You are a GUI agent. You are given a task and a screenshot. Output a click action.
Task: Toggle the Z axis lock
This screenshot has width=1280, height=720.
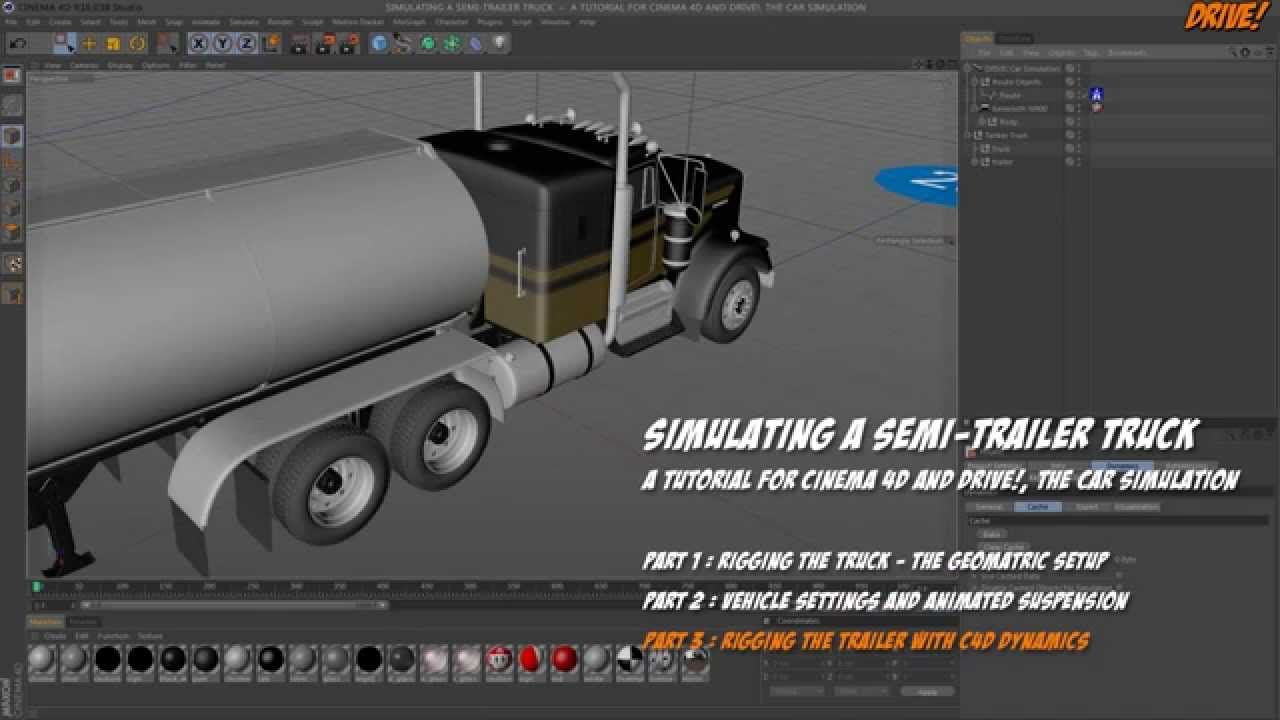click(246, 44)
